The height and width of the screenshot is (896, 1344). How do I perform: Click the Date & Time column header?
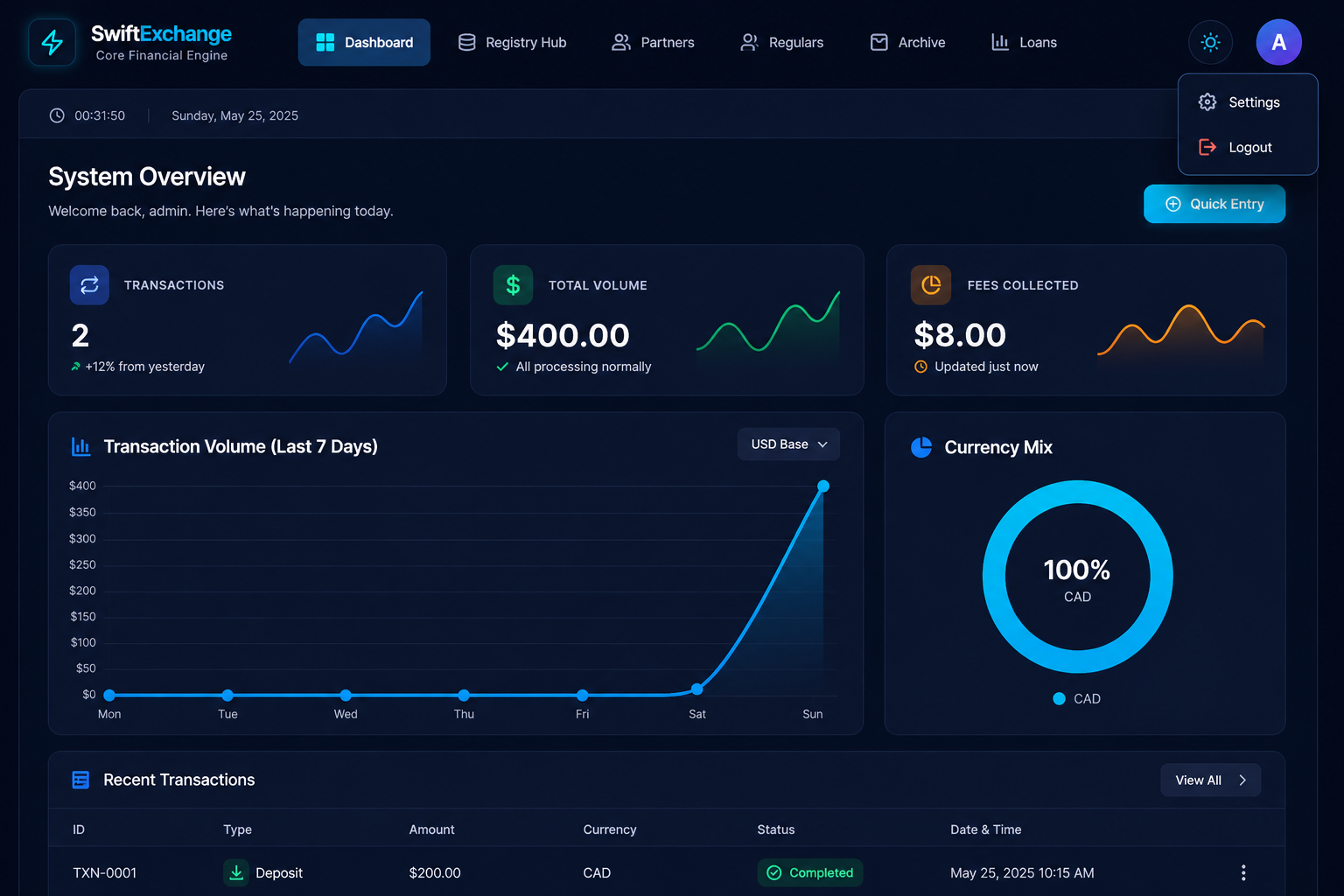click(x=986, y=829)
